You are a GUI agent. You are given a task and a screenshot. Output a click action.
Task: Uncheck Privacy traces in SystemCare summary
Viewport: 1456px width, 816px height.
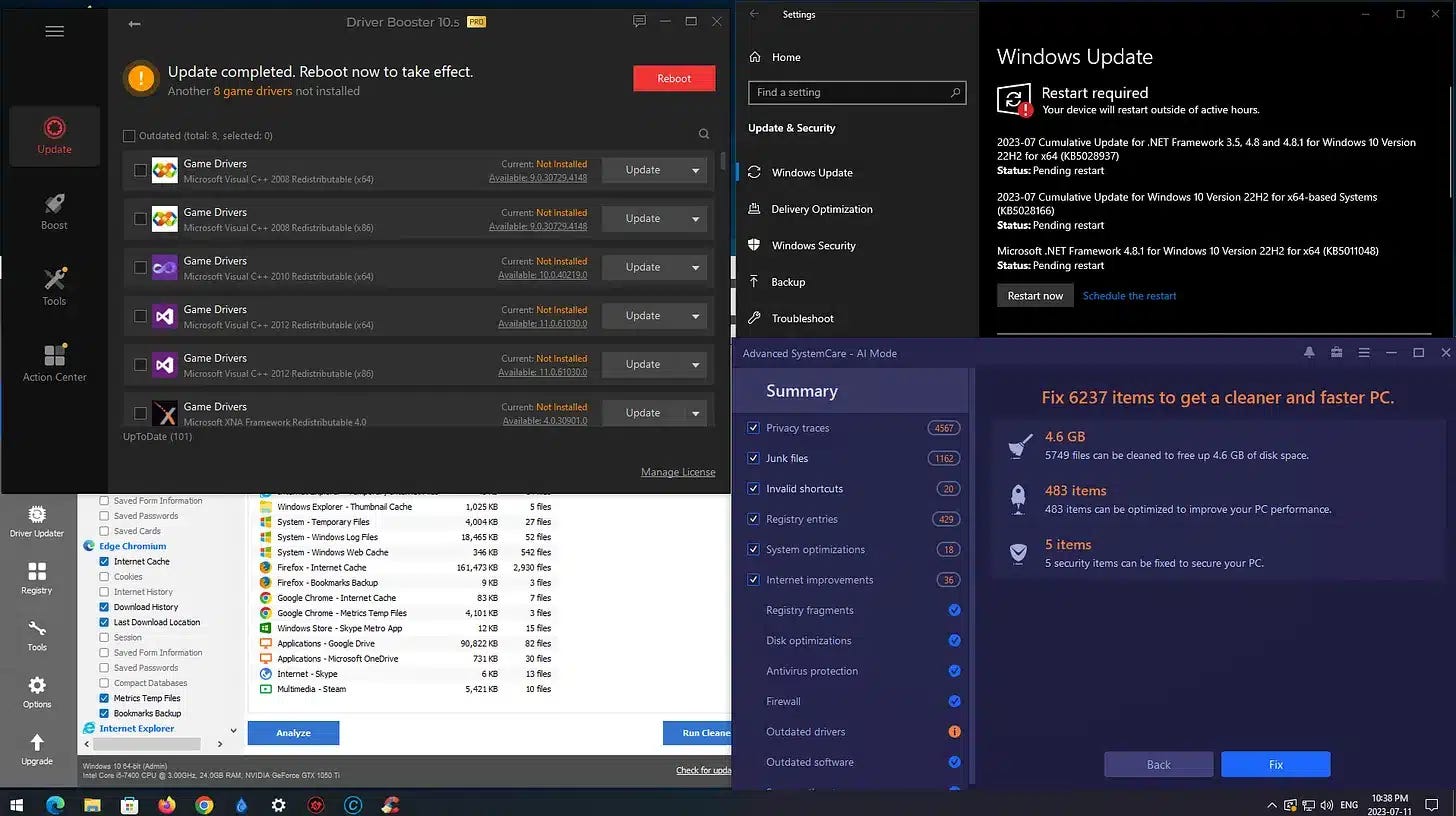coord(753,428)
